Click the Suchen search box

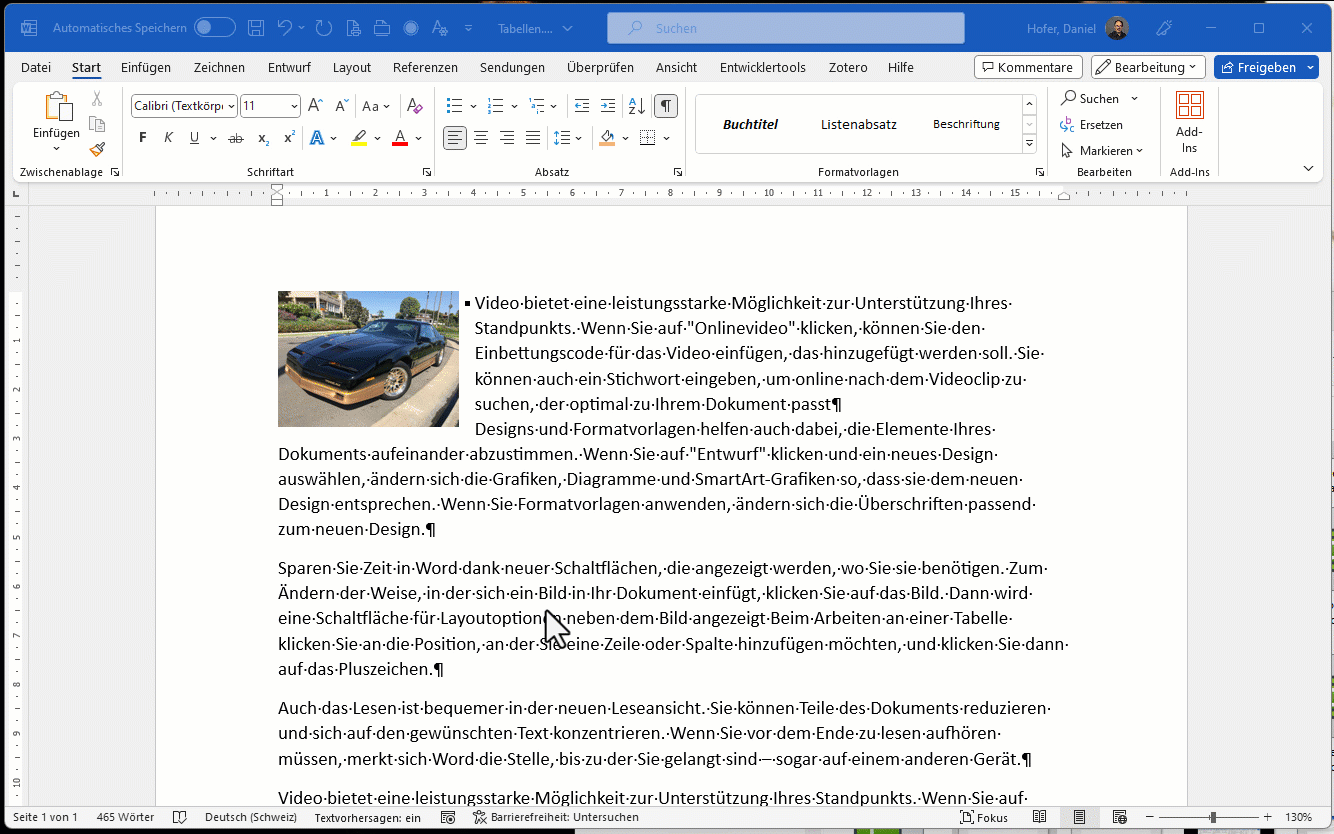pos(785,28)
